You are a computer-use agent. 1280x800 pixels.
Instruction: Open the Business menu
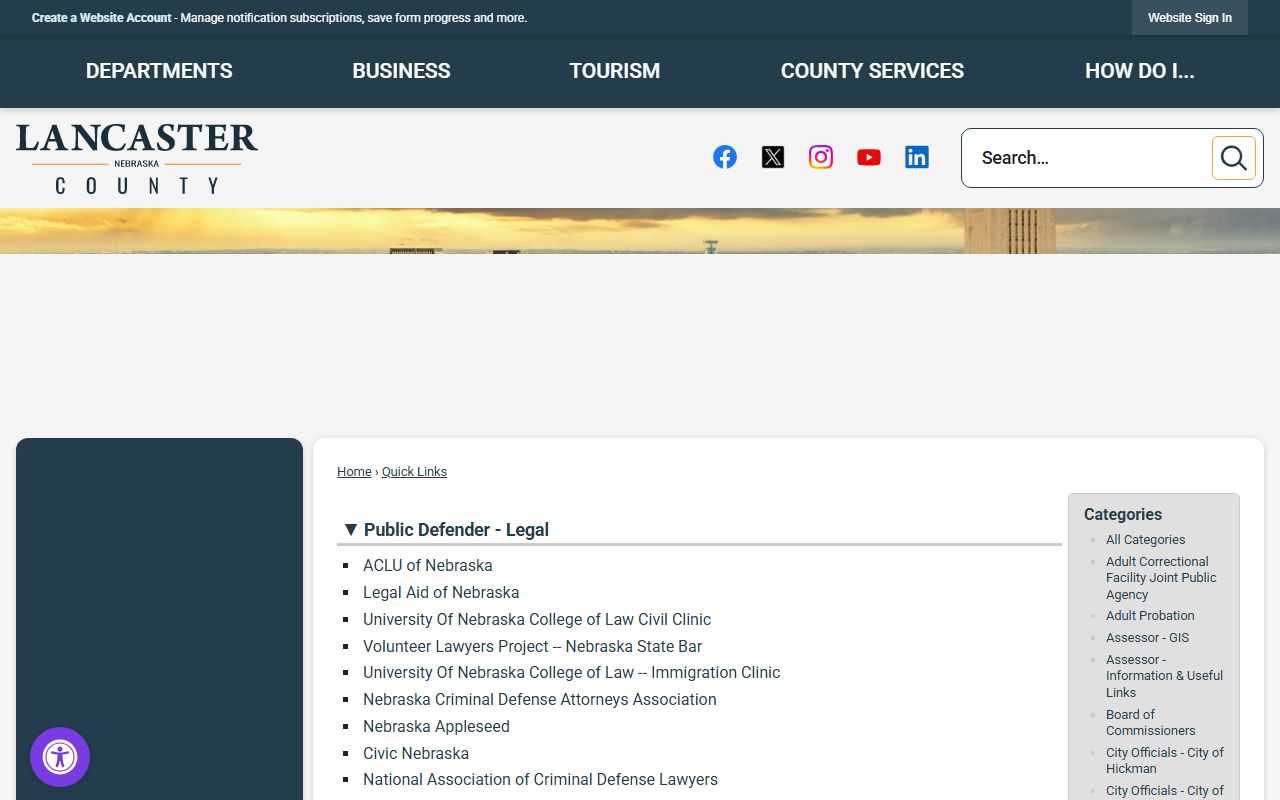click(x=401, y=71)
